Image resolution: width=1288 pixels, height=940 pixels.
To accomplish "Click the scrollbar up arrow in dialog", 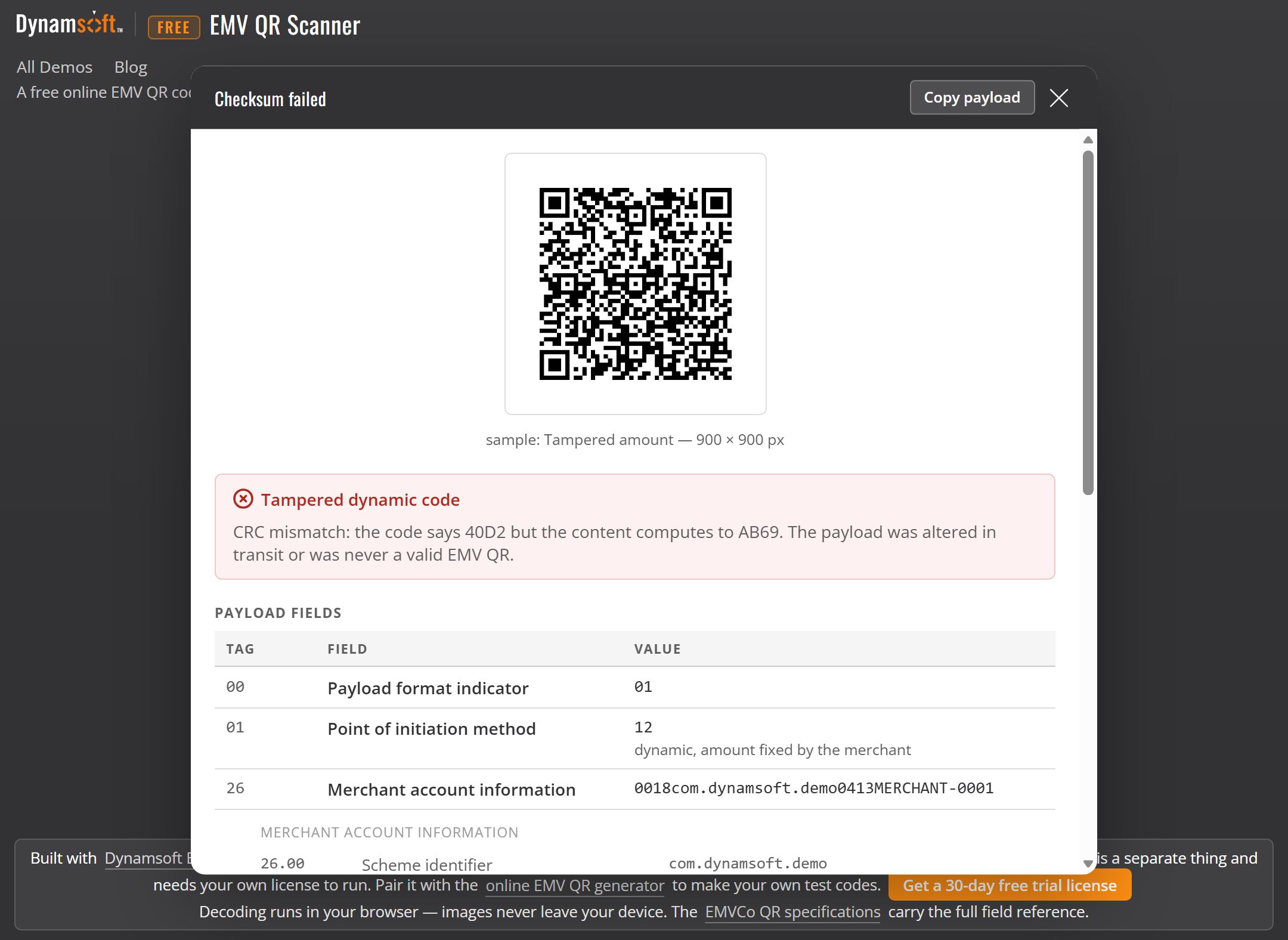I will pos(1088,140).
